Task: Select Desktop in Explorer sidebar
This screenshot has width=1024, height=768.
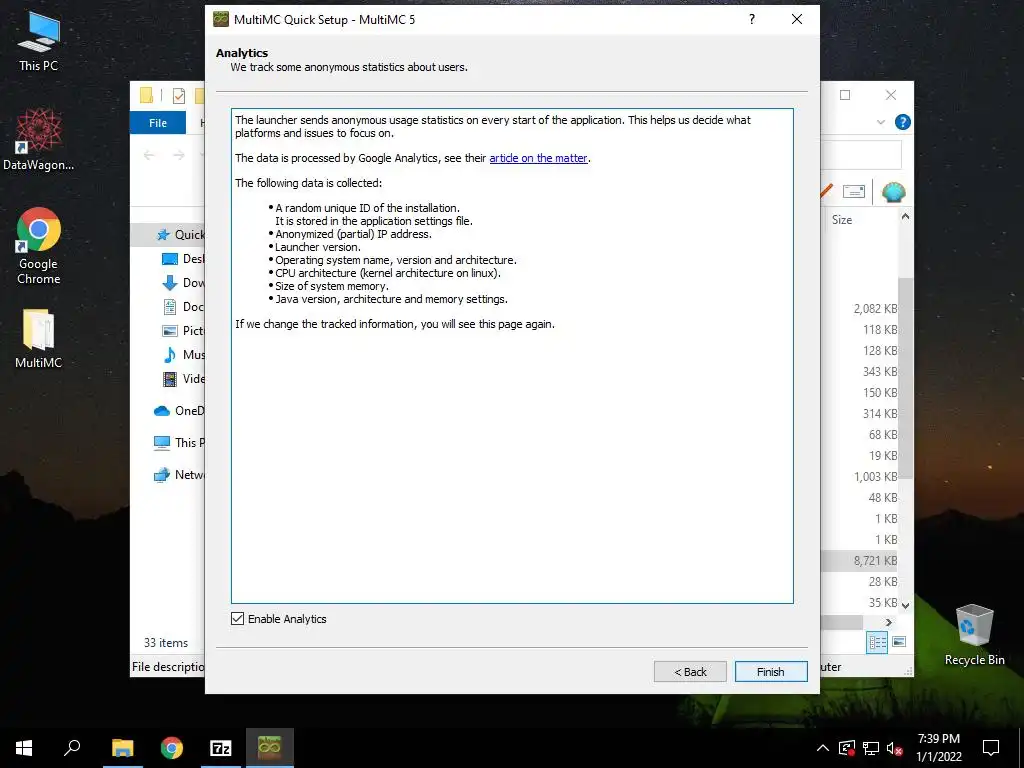Action: [x=183, y=259]
